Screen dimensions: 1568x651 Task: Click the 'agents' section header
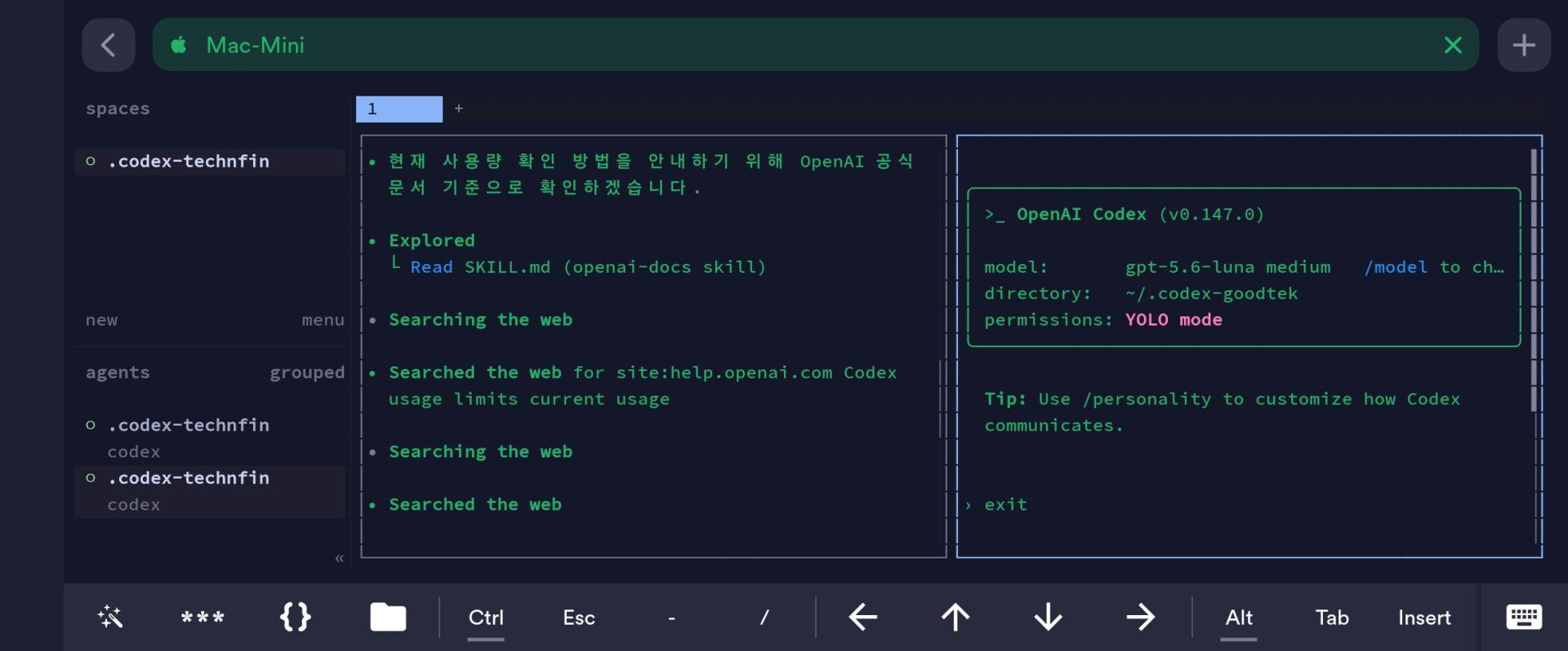point(118,372)
